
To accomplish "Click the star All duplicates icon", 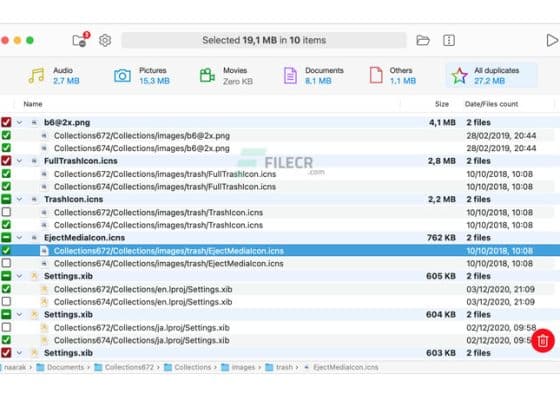I will coord(459,76).
